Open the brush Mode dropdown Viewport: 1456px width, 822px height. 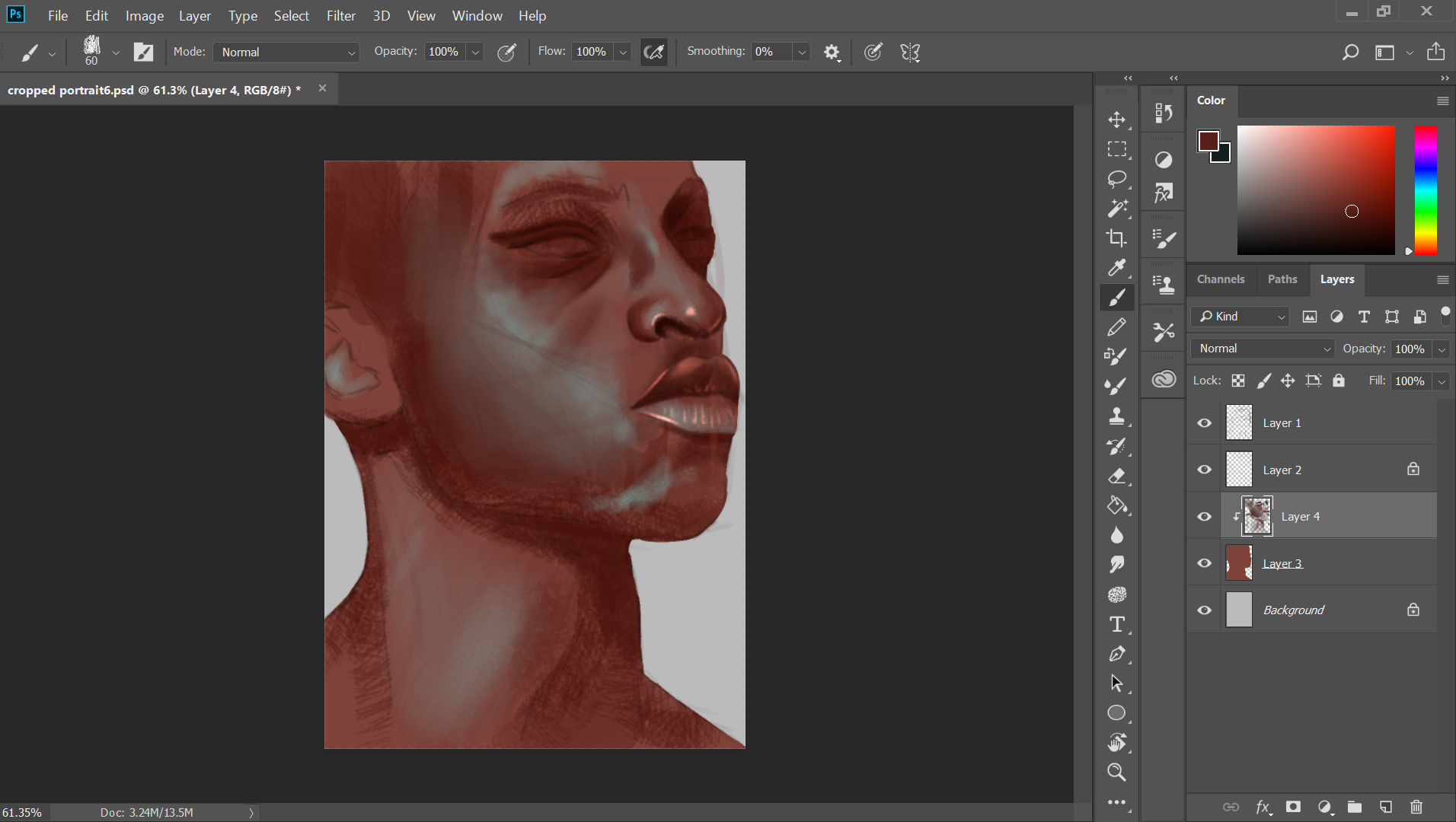coord(286,52)
